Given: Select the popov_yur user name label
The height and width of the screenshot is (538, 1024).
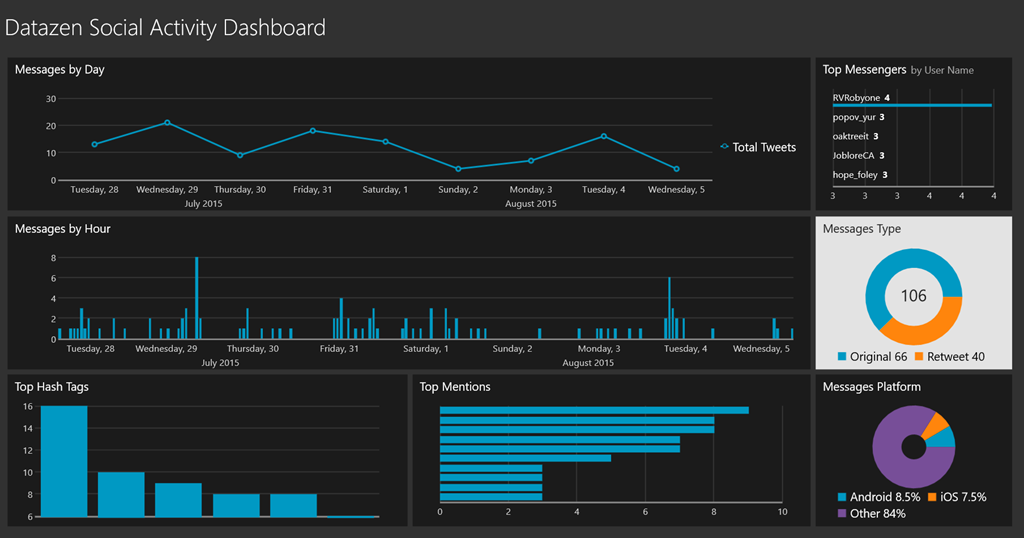Looking at the screenshot, I should pos(854,117).
